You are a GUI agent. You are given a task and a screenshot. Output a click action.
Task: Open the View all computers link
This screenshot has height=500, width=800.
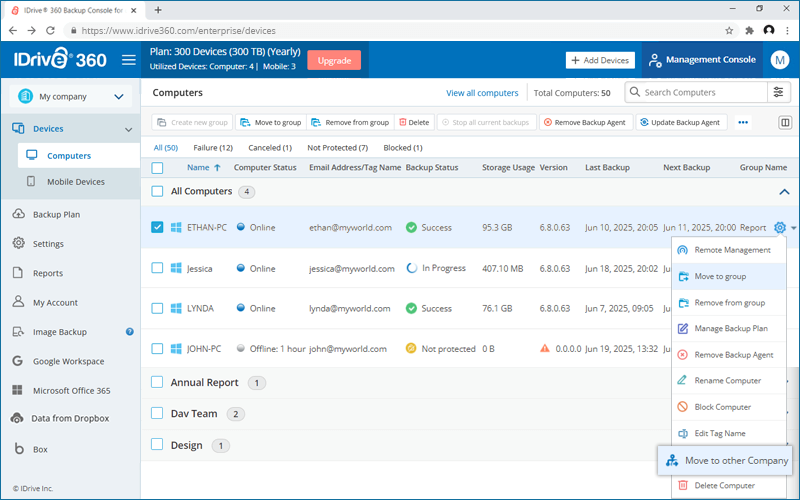pos(482,93)
